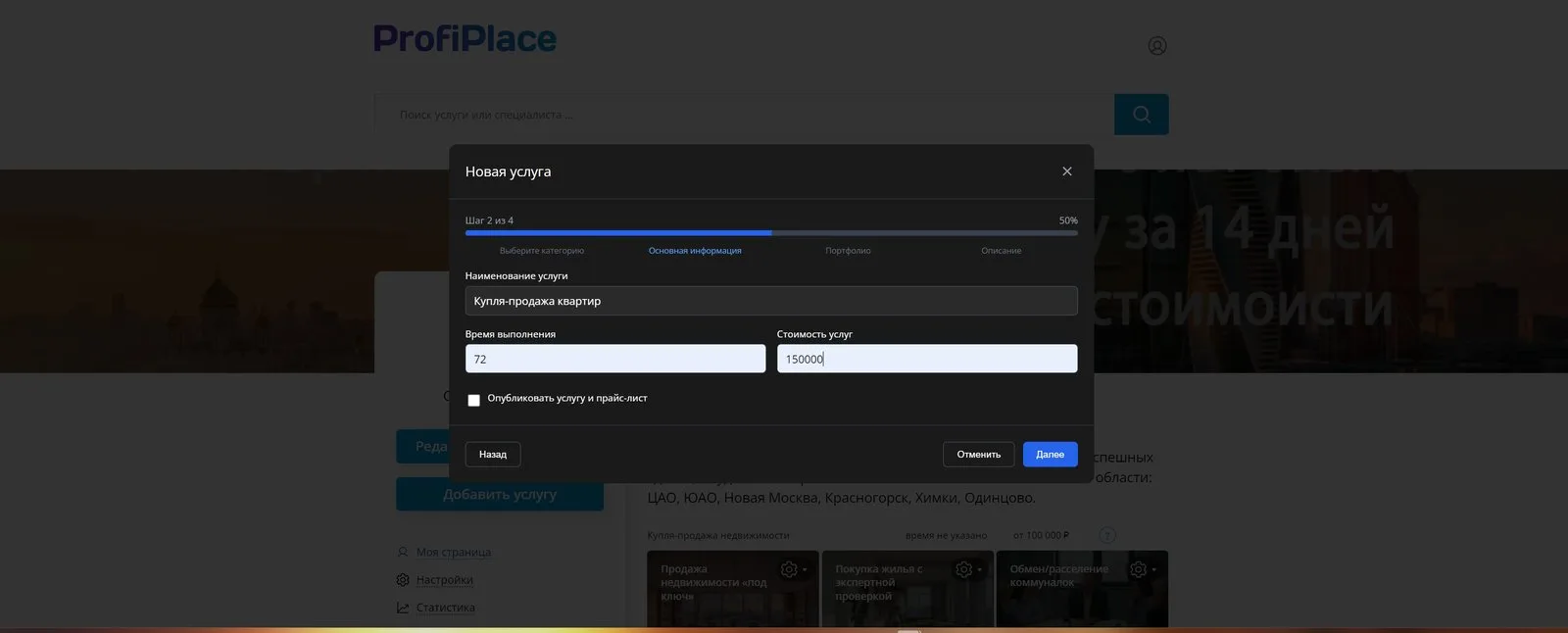Click the от 100 000 ₽ price text
This screenshot has width=1568, height=633.
1041,535
